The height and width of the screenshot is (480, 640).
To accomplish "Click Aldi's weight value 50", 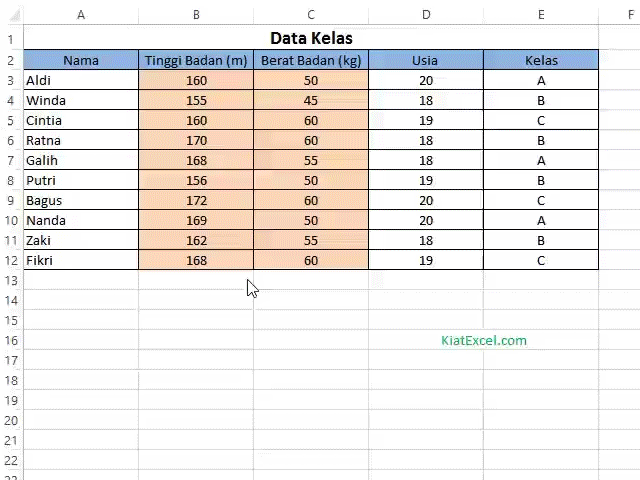I will click(311, 80).
